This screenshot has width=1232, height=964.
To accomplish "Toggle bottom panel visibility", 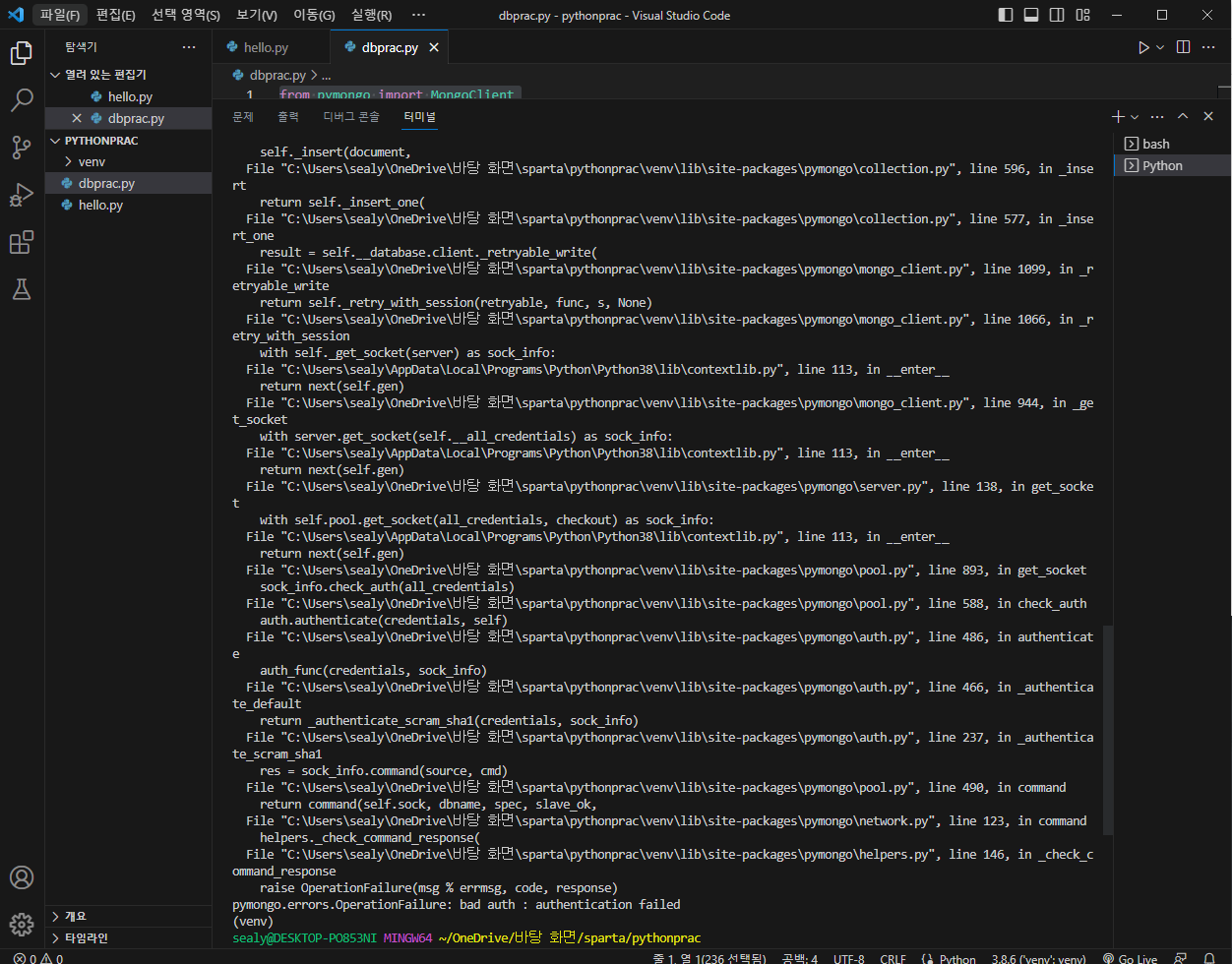I will click(1031, 15).
